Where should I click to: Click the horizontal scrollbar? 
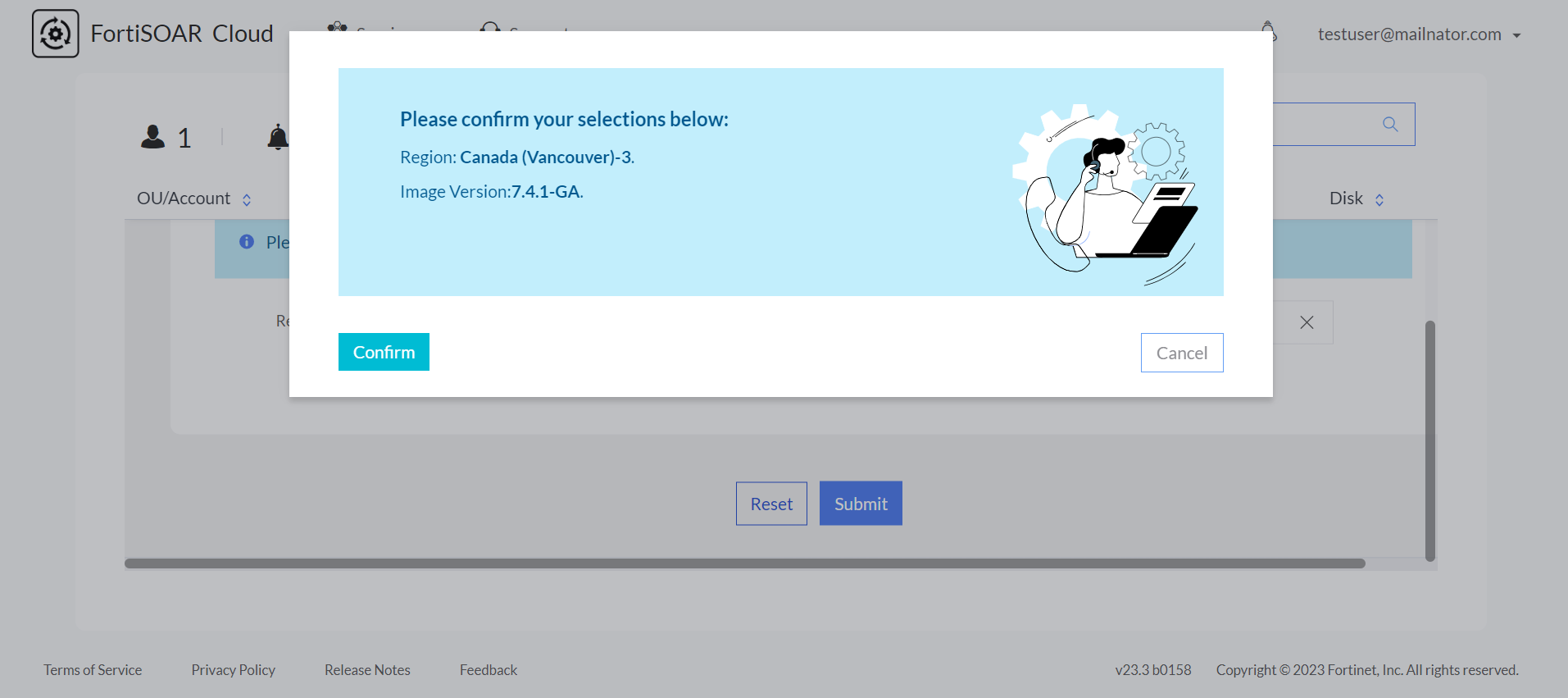pyautogui.click(x=744, y=563)
